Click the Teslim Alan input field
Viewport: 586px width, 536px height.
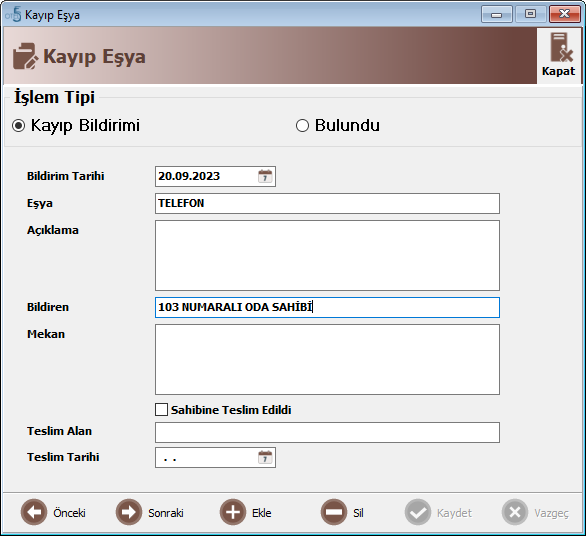(327, 432)
